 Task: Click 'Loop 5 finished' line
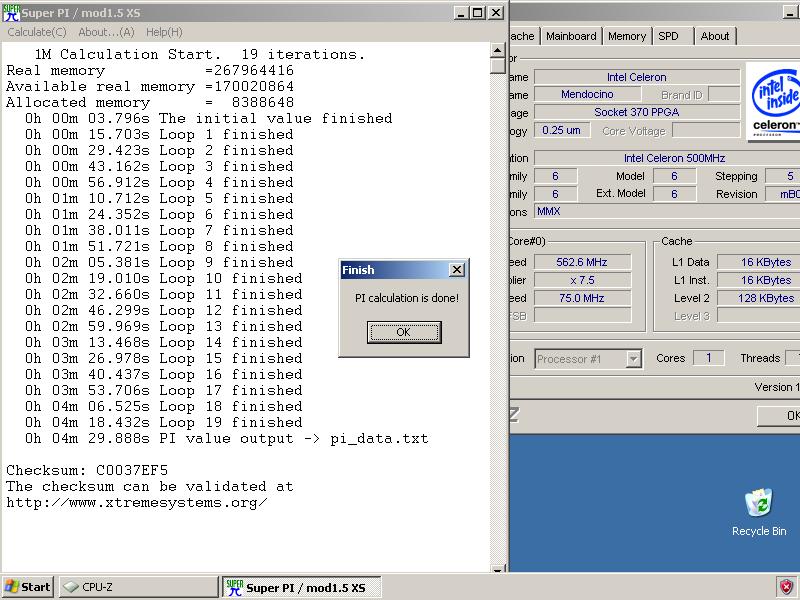pyautogui.click(x=159, y=198)
